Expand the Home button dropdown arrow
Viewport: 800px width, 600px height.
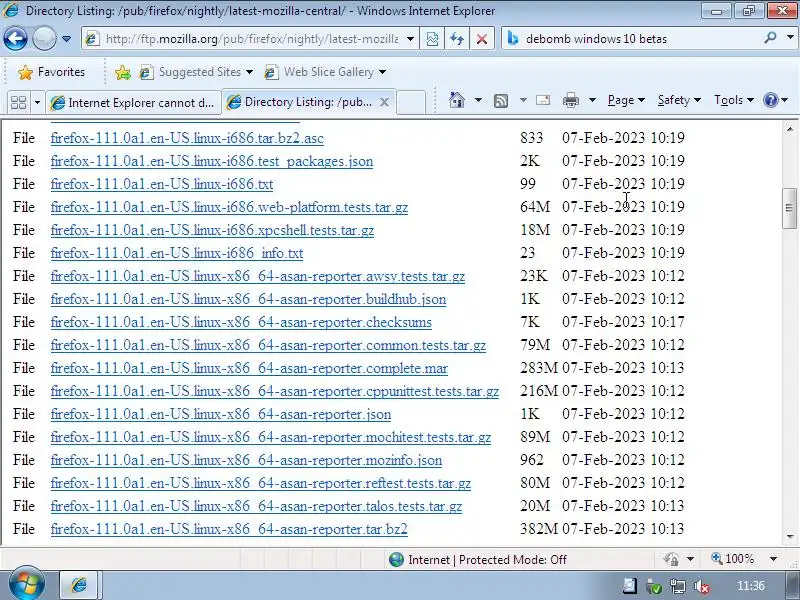pos(478,100)
